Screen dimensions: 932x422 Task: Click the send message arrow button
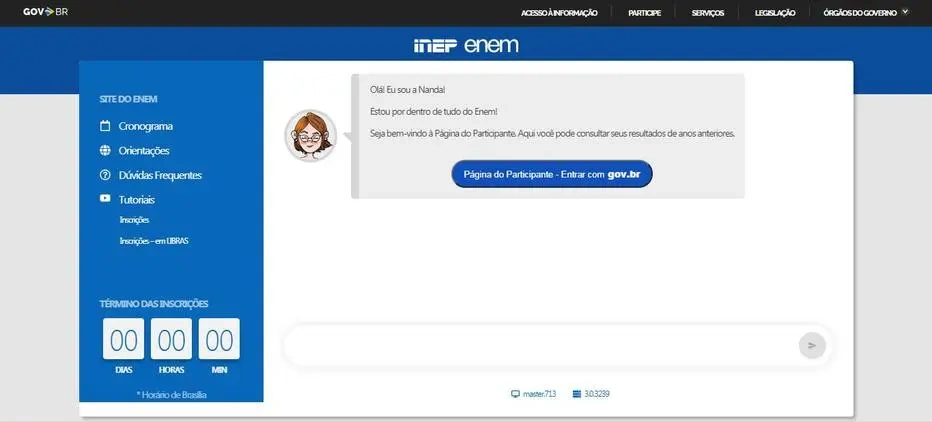click(812, 345)
